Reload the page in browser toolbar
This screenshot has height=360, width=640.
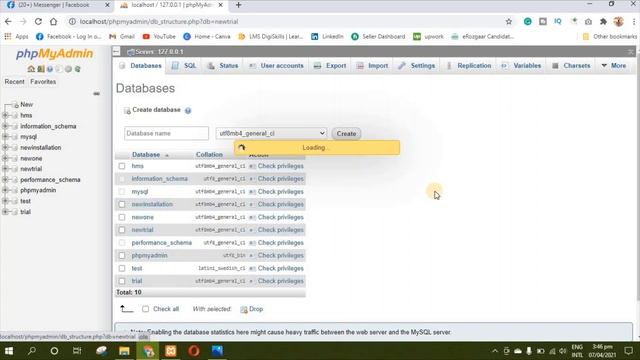(38, 21)
